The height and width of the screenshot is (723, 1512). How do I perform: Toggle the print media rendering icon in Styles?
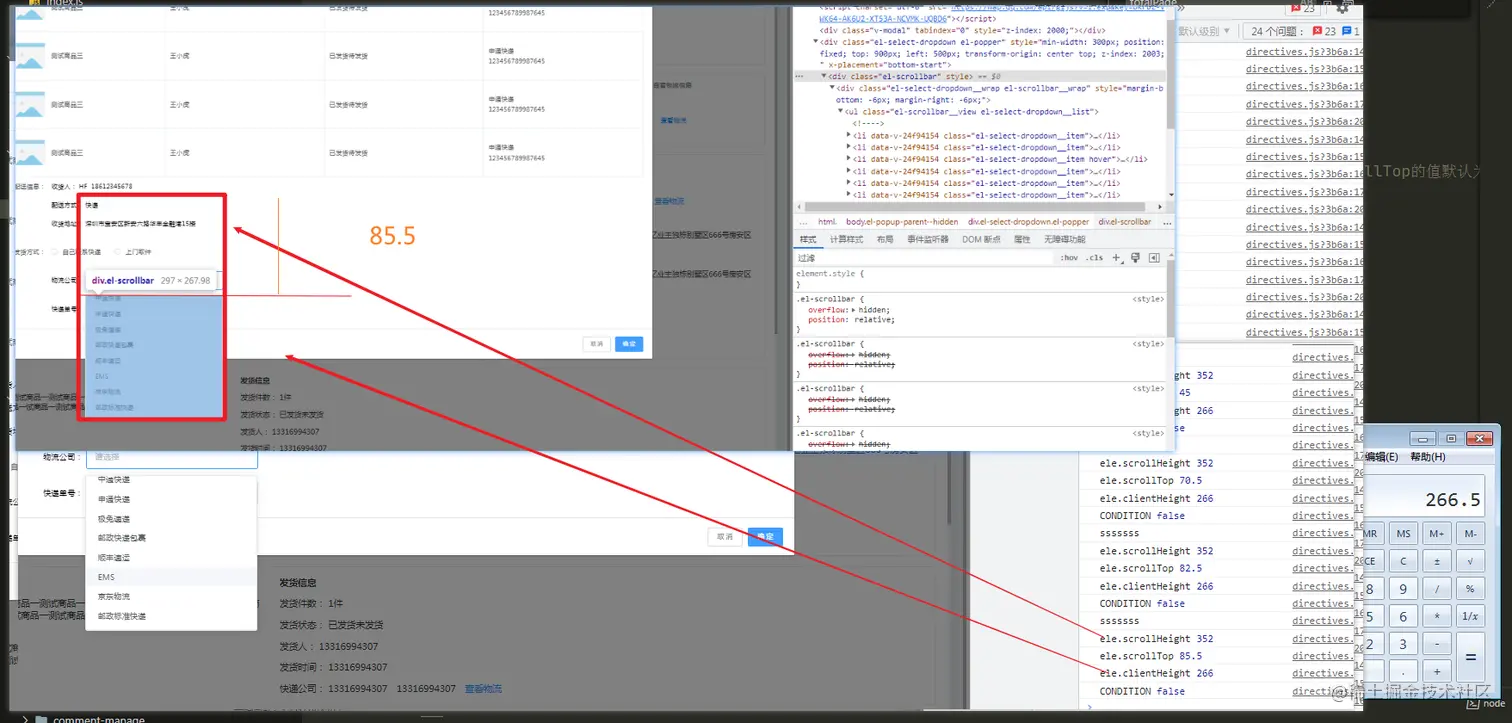click(x=1136, y=258)
